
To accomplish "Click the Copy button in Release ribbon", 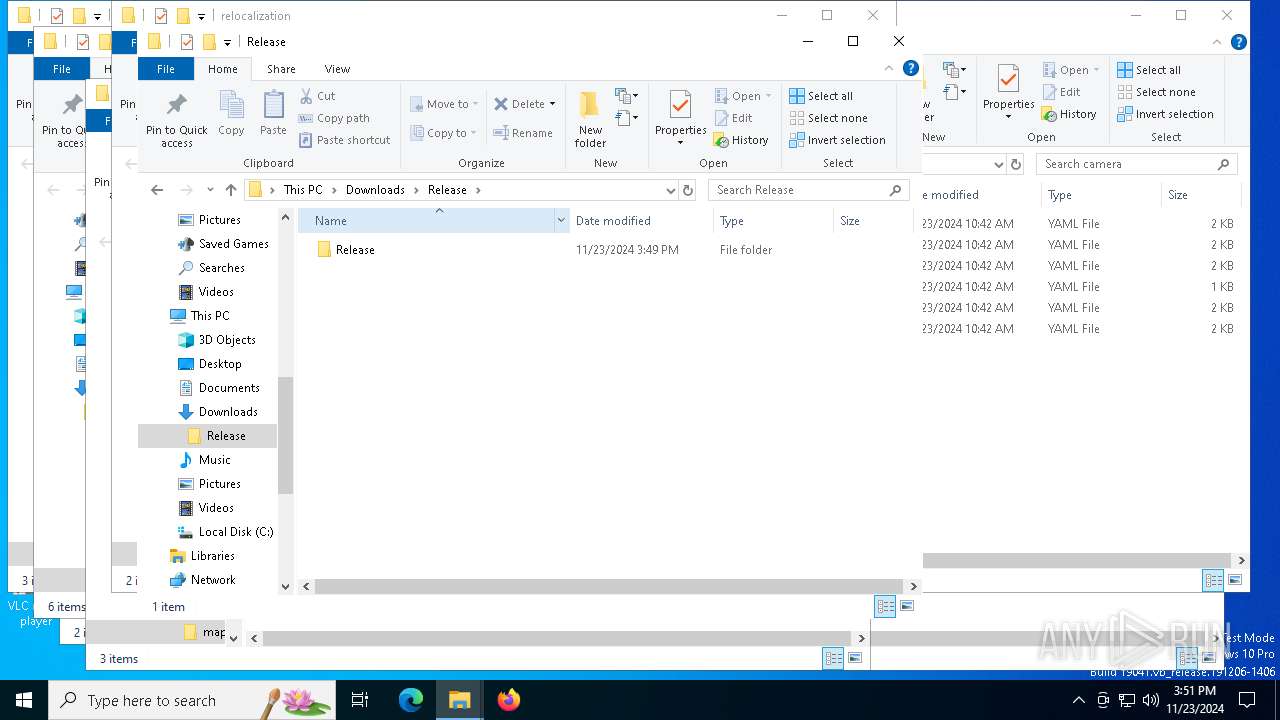I will [231, 114].
